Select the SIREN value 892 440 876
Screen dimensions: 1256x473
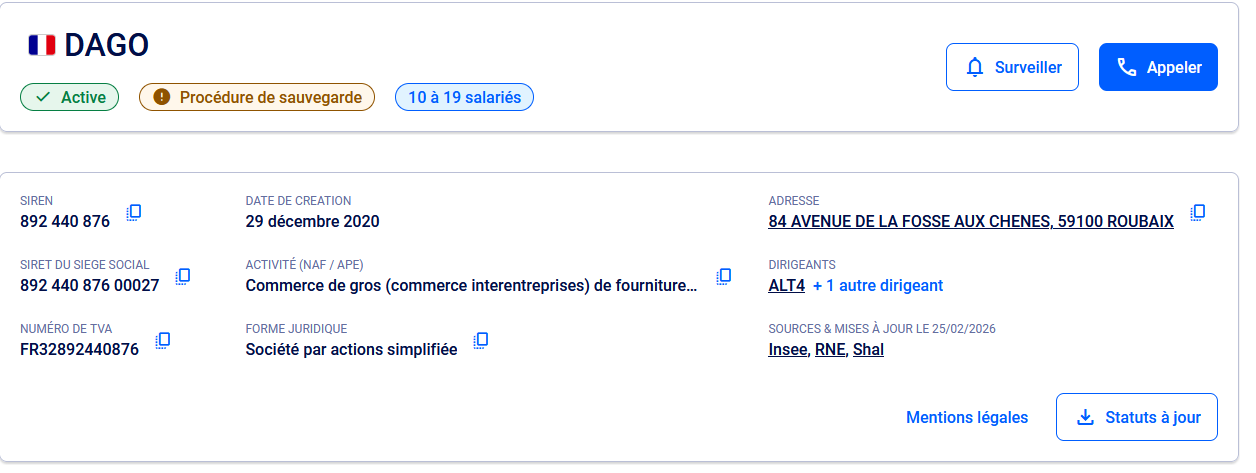(65, 222)
